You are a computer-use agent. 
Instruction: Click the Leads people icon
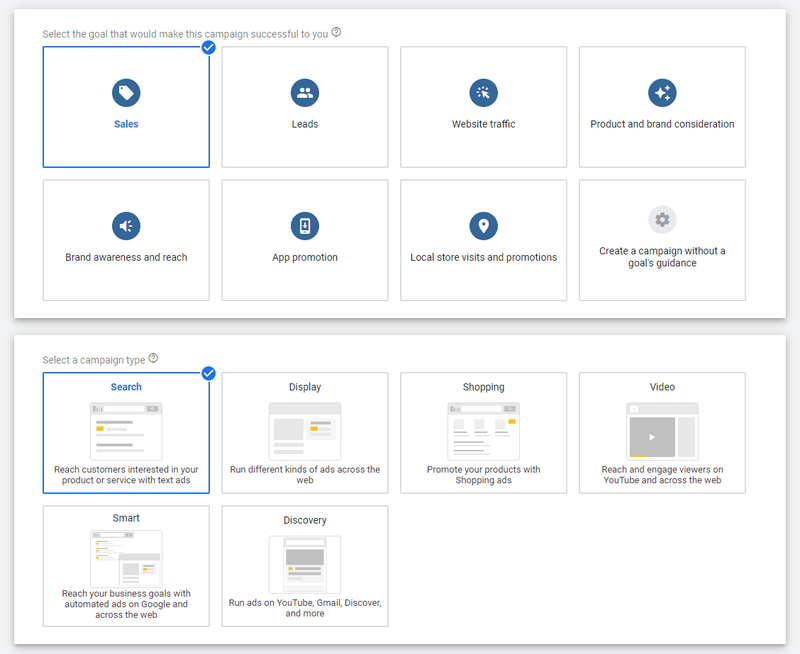tap(305, 93)
